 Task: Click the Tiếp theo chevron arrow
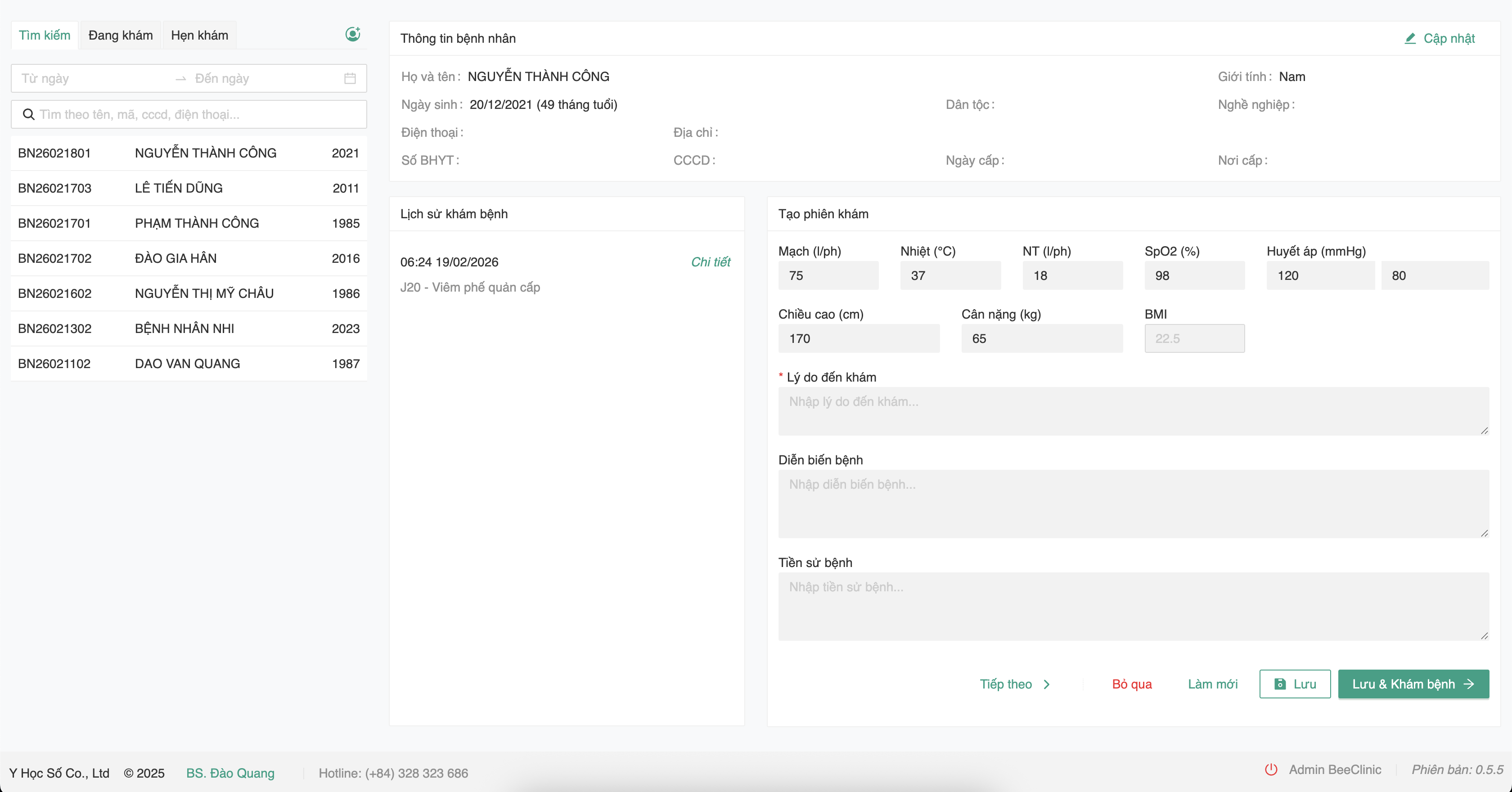tap(1047, 684)
